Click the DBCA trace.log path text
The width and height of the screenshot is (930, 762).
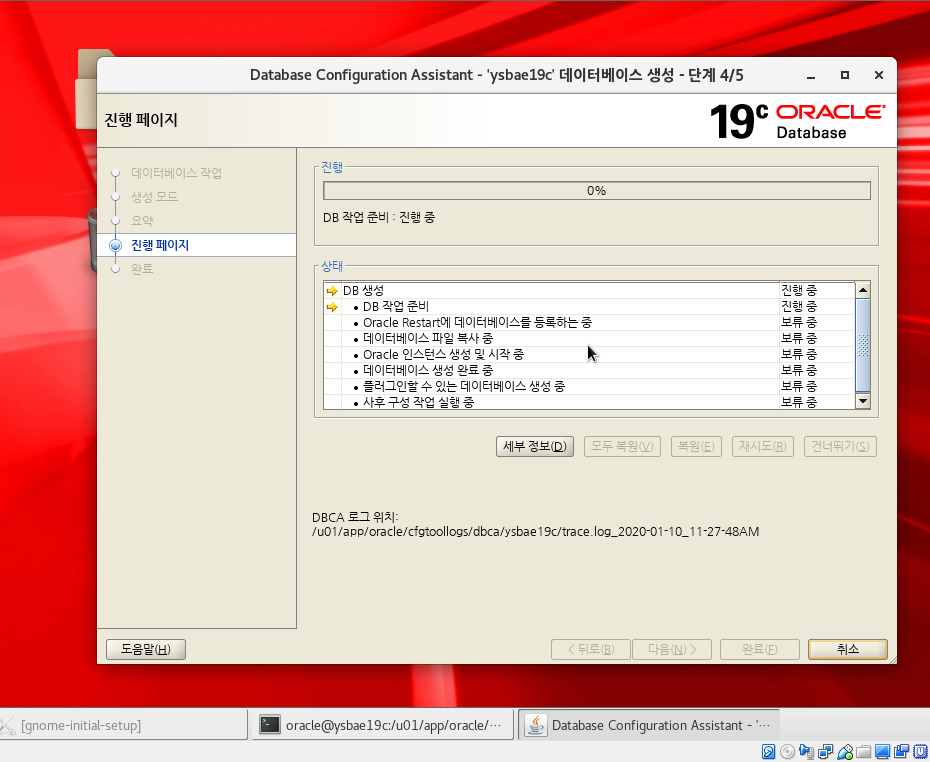(536, 531)
